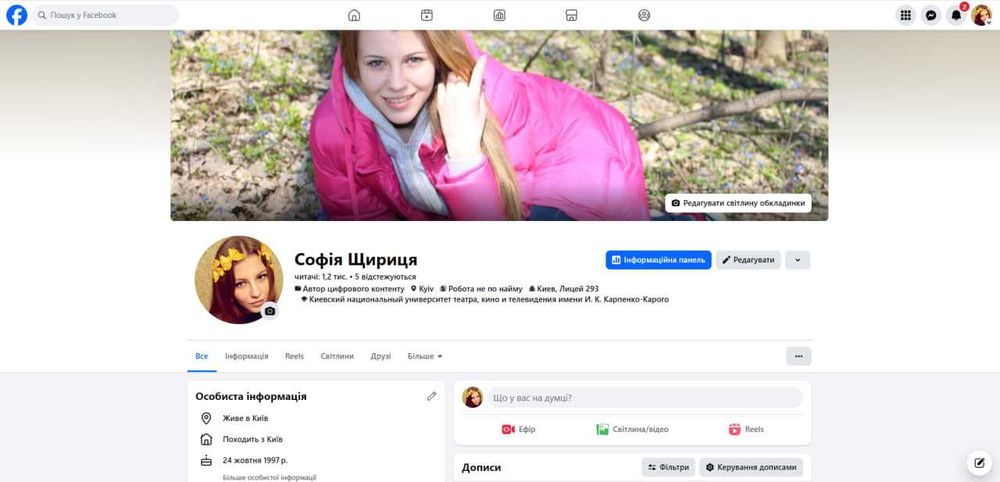Click the new message compose icon
The image size is (1000, 482).
979,463
